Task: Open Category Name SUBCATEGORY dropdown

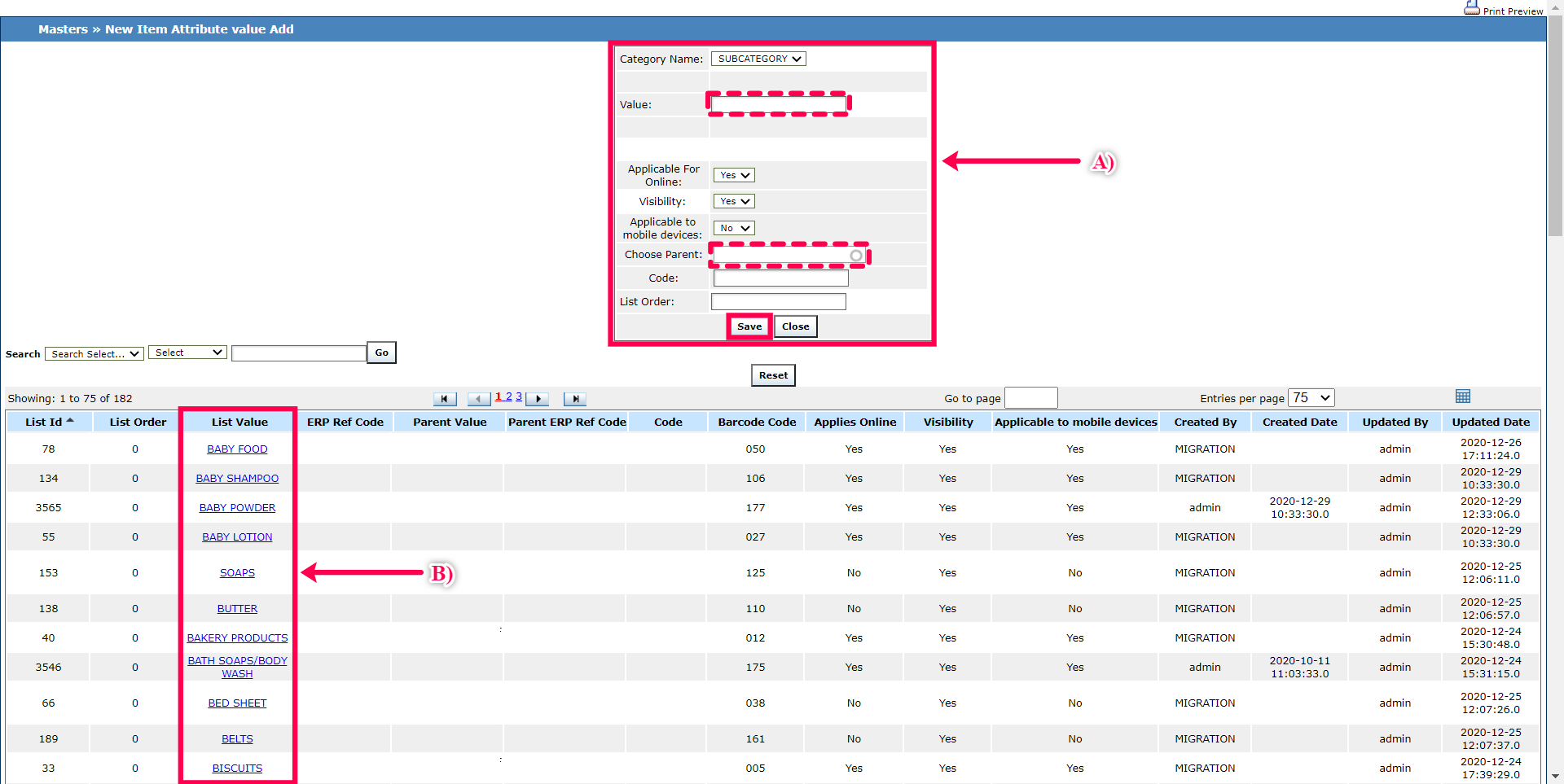Action: coord(758,59)
